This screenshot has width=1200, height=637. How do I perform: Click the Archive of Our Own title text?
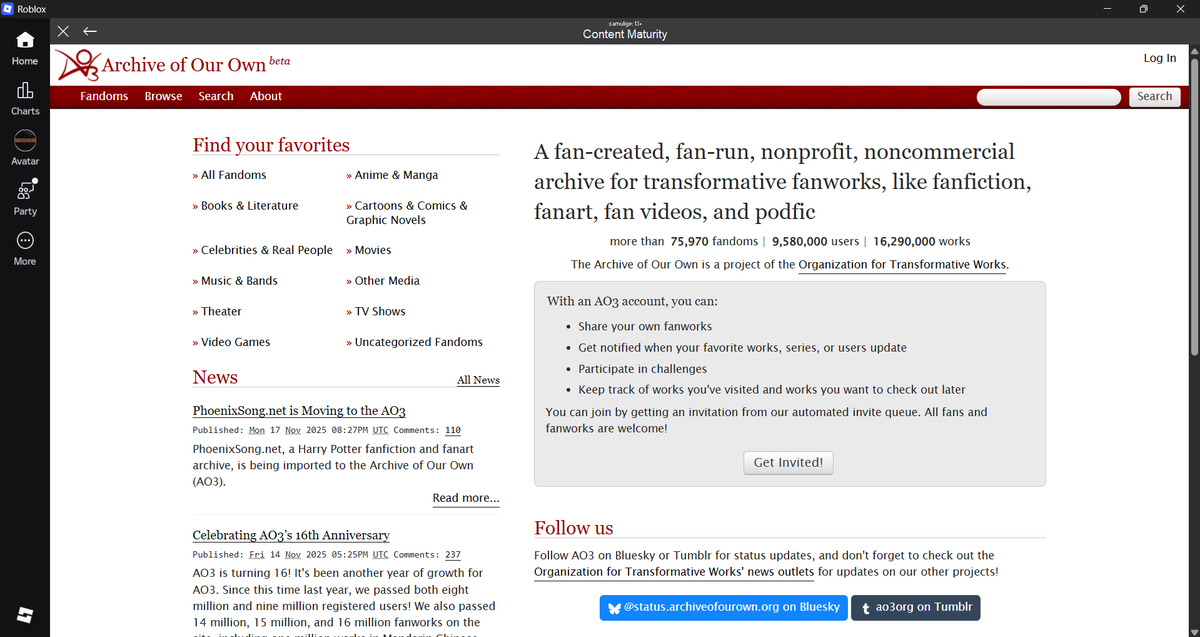tap(184, 65)
